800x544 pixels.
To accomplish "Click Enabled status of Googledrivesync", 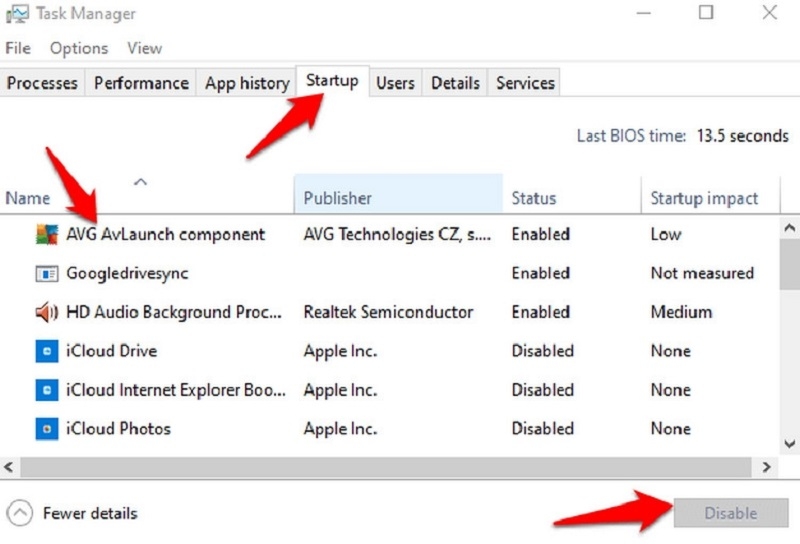I will coord(541,274).
